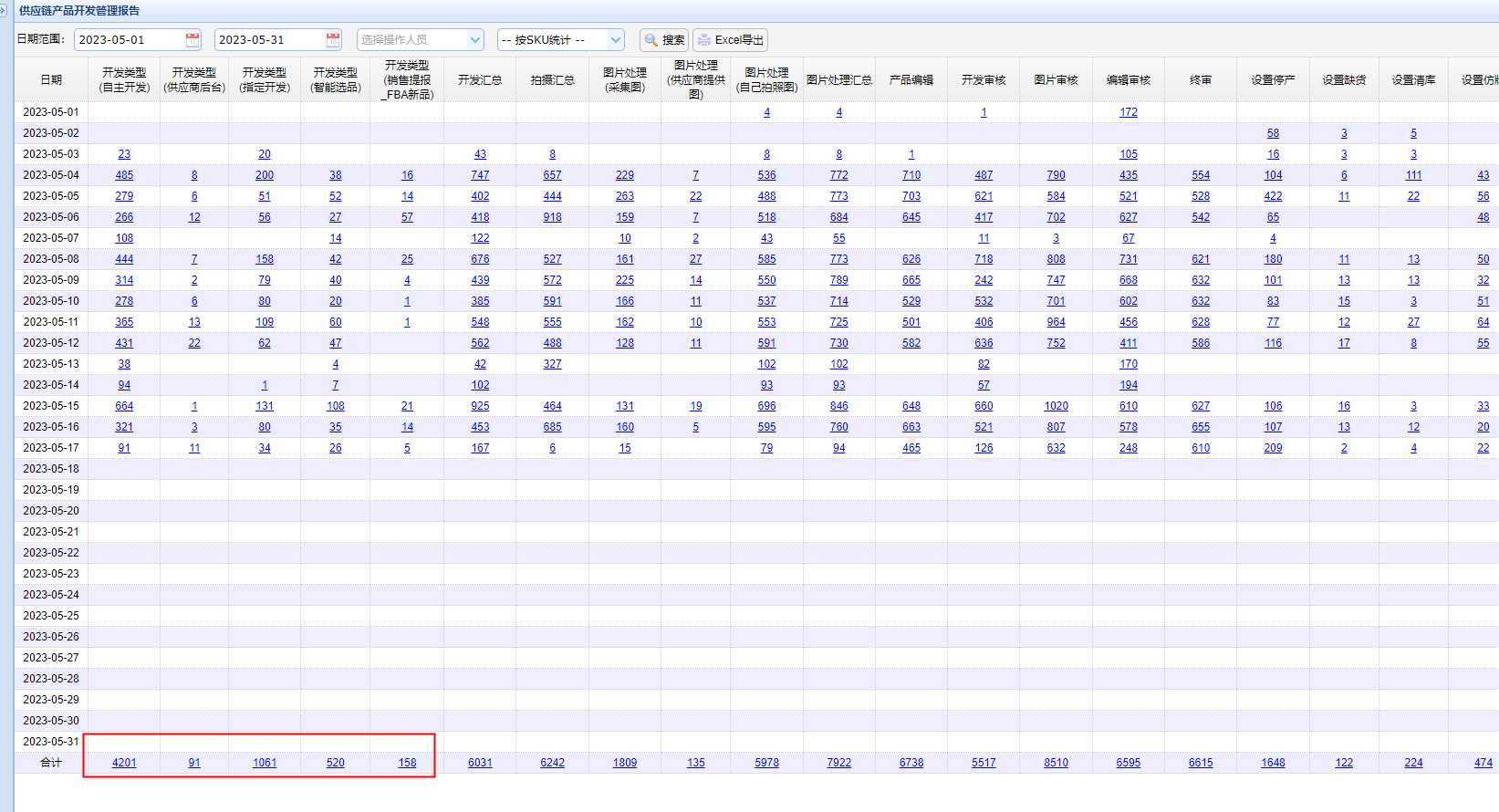Viewport: 1499px width, 812px height.
Task: Open total link 1061 in 合计 row
Action: 265,763
